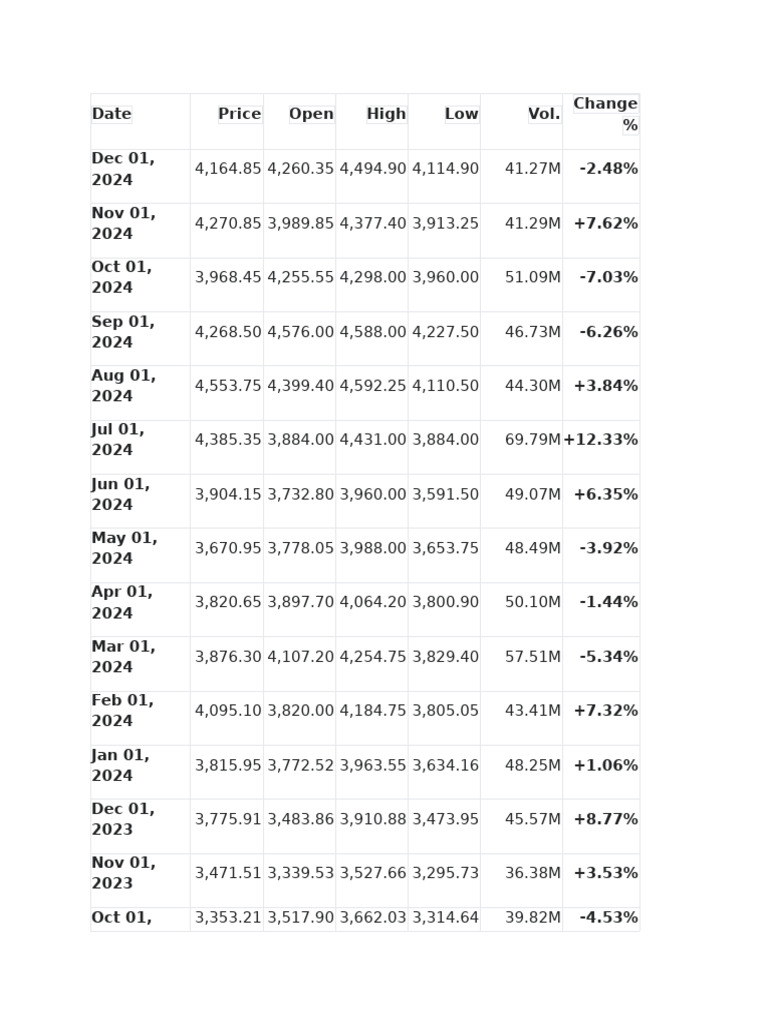Click the Jul 01, 2024 date cell
The height and width of the screenshot is (1024, 768).
[x=118, y=440]
